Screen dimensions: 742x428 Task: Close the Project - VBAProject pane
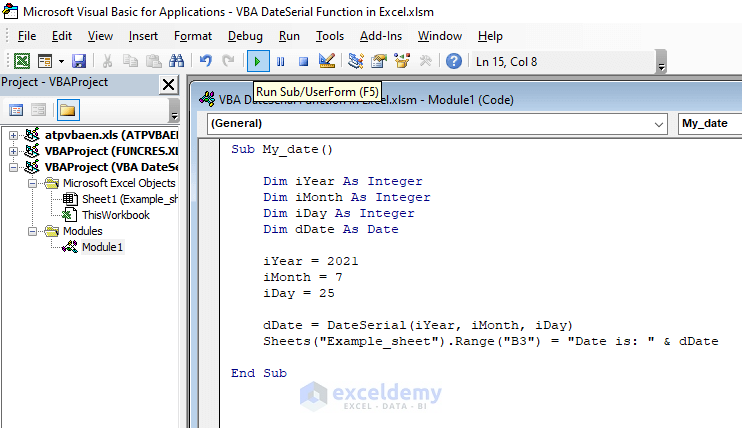point(168,85)
